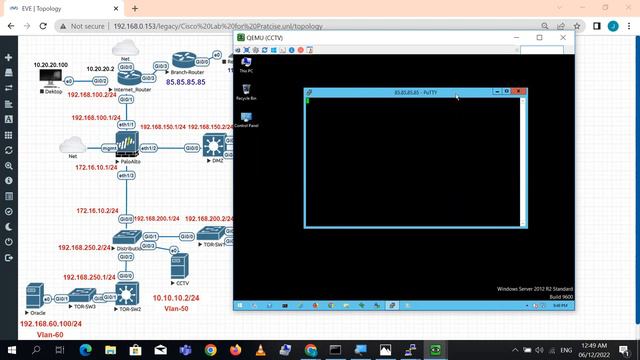Select the Oracle server node icon
The width and height of the screenshot is (640, 360).
coord(35,296)
